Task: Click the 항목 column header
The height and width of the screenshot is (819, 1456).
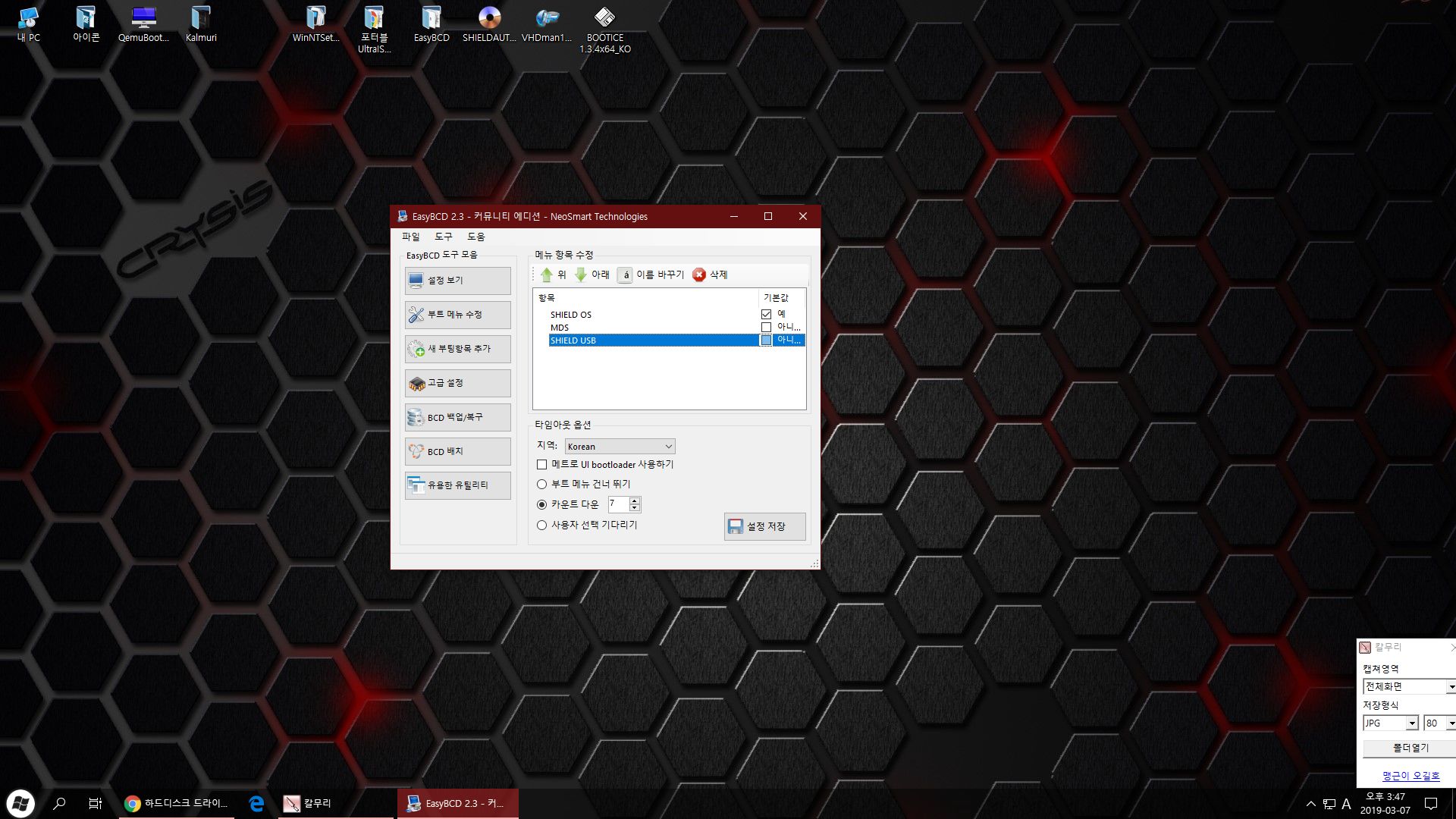Action: [x=646, y=297]
